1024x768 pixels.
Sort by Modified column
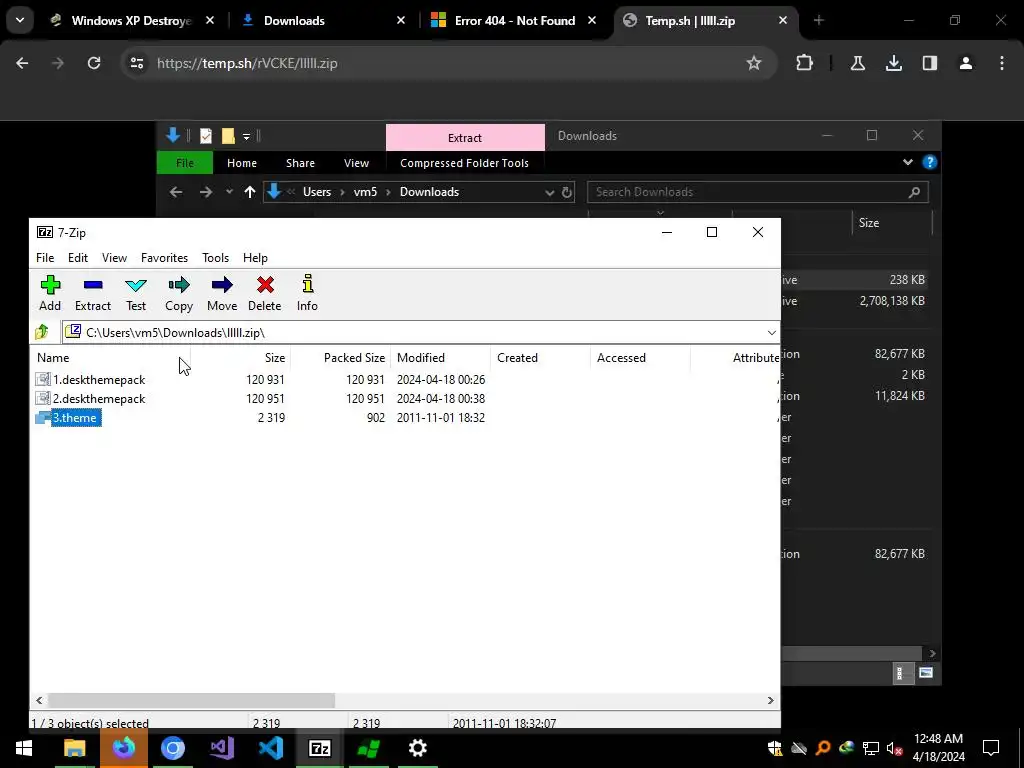tap(440, 358)
